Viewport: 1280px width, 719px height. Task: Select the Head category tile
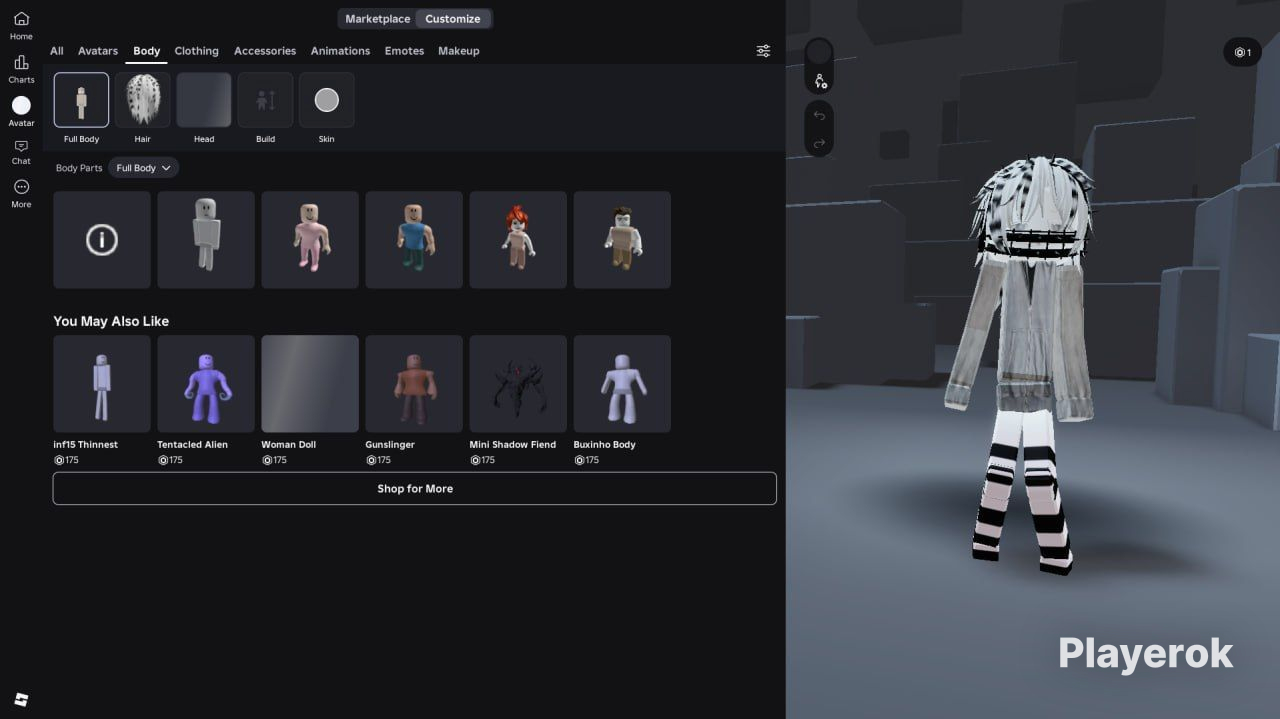pos(204,100)
